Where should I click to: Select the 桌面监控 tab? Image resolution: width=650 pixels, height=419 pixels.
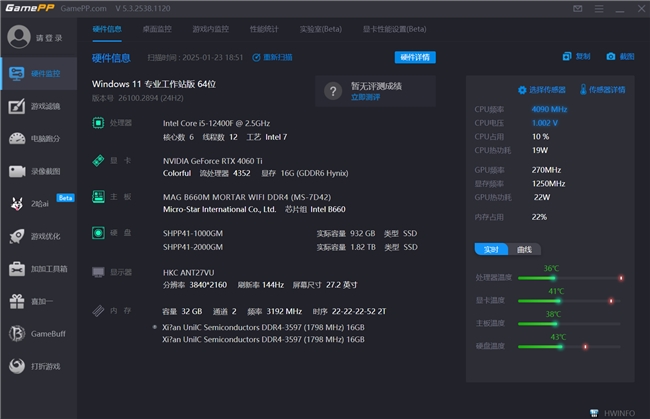coord(157,29)
